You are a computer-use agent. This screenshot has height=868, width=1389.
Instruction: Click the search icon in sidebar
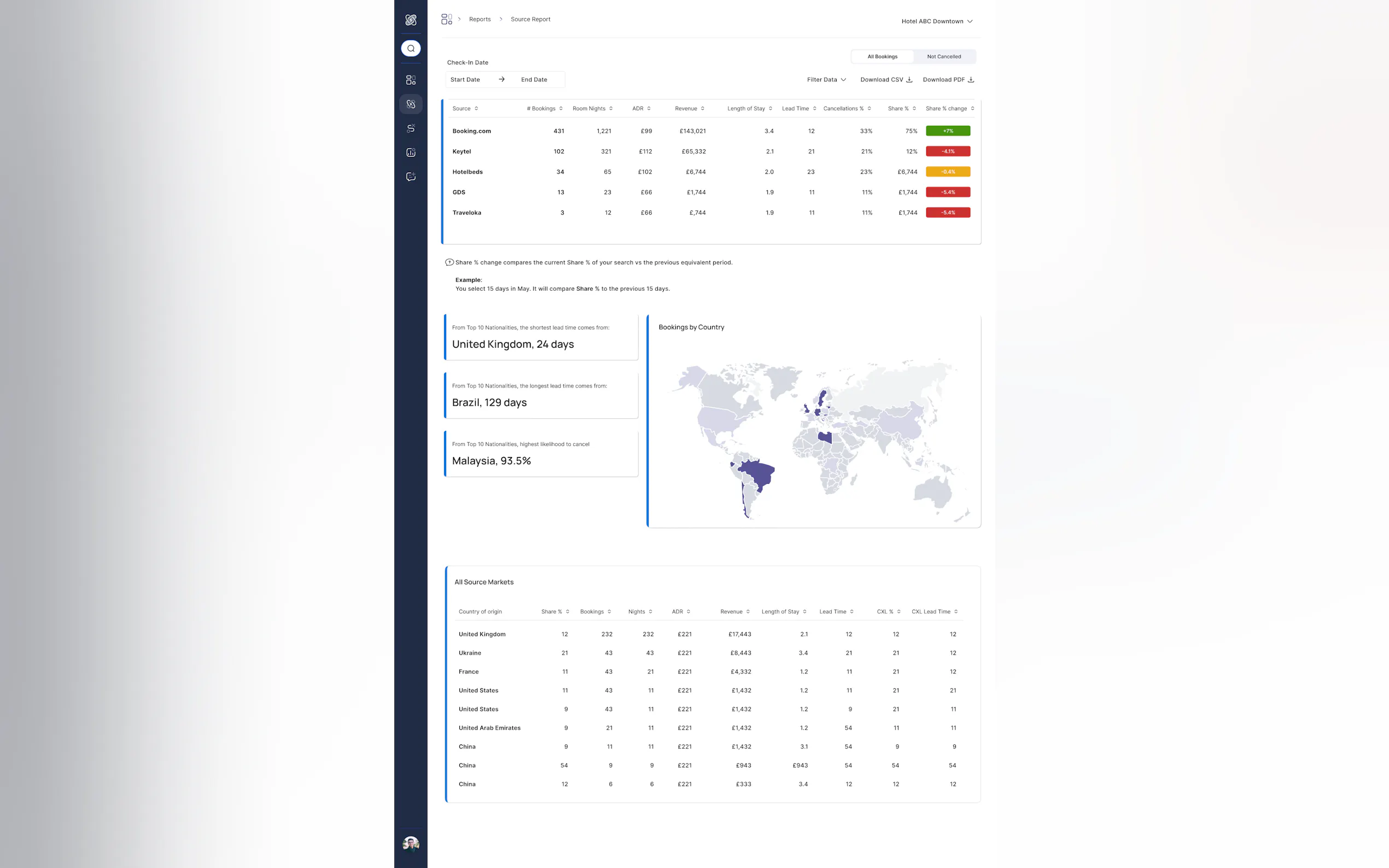(x=411, y=48)
